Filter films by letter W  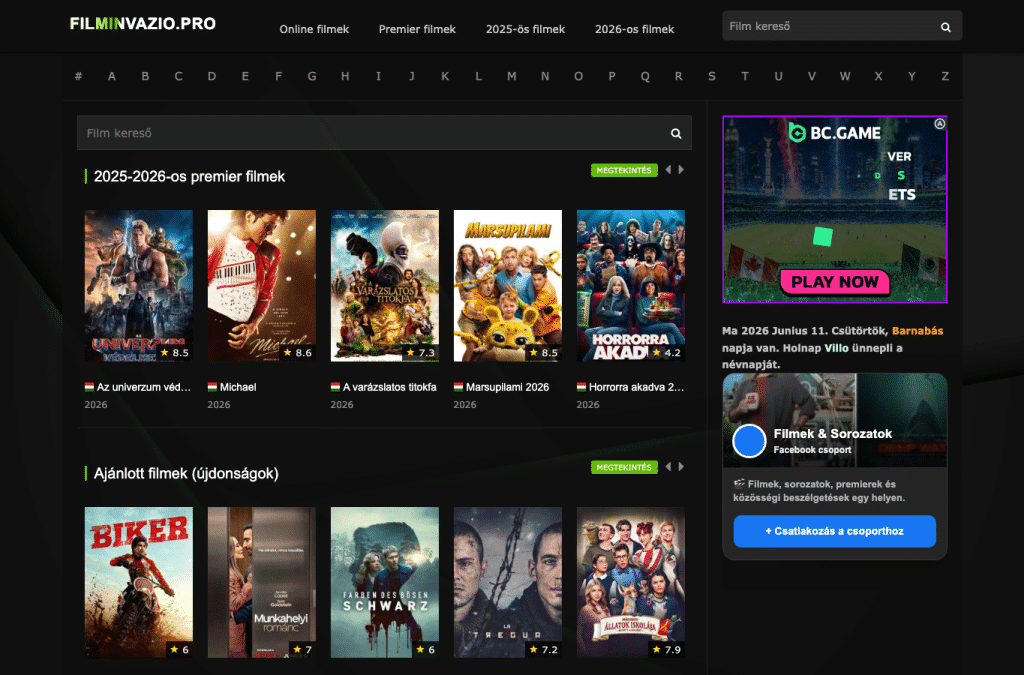click(845, 76)
